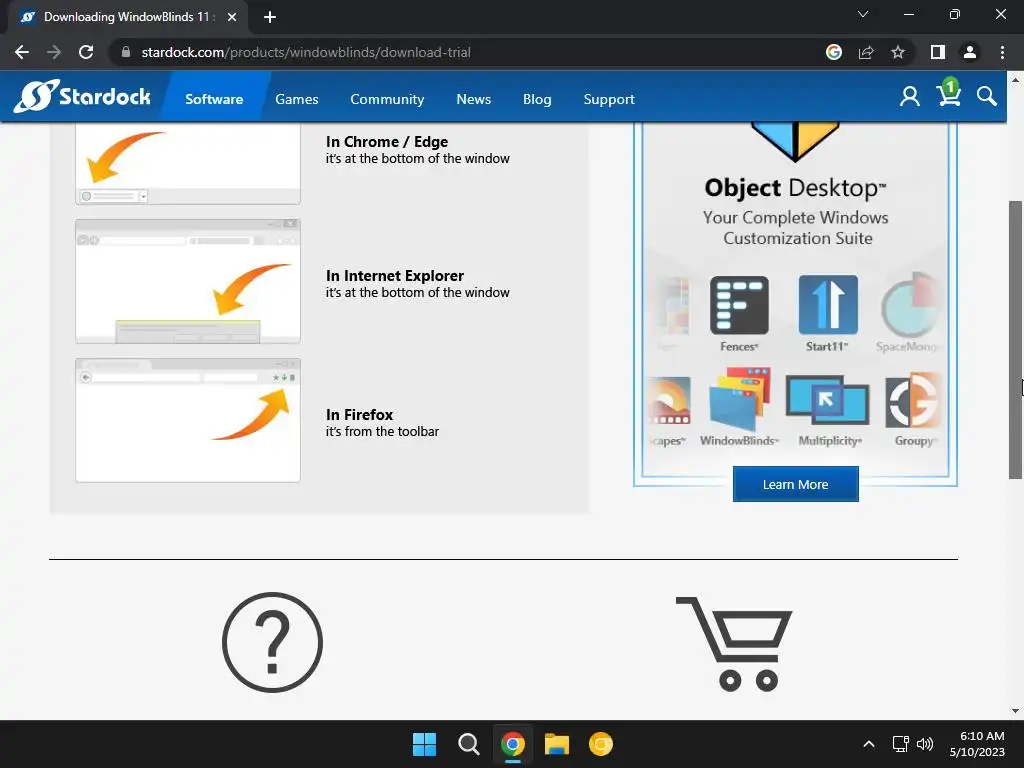Open the shopping cart with 1 item
The height and width of the screenshot is (768, 1024).
[x=949, y=93]
